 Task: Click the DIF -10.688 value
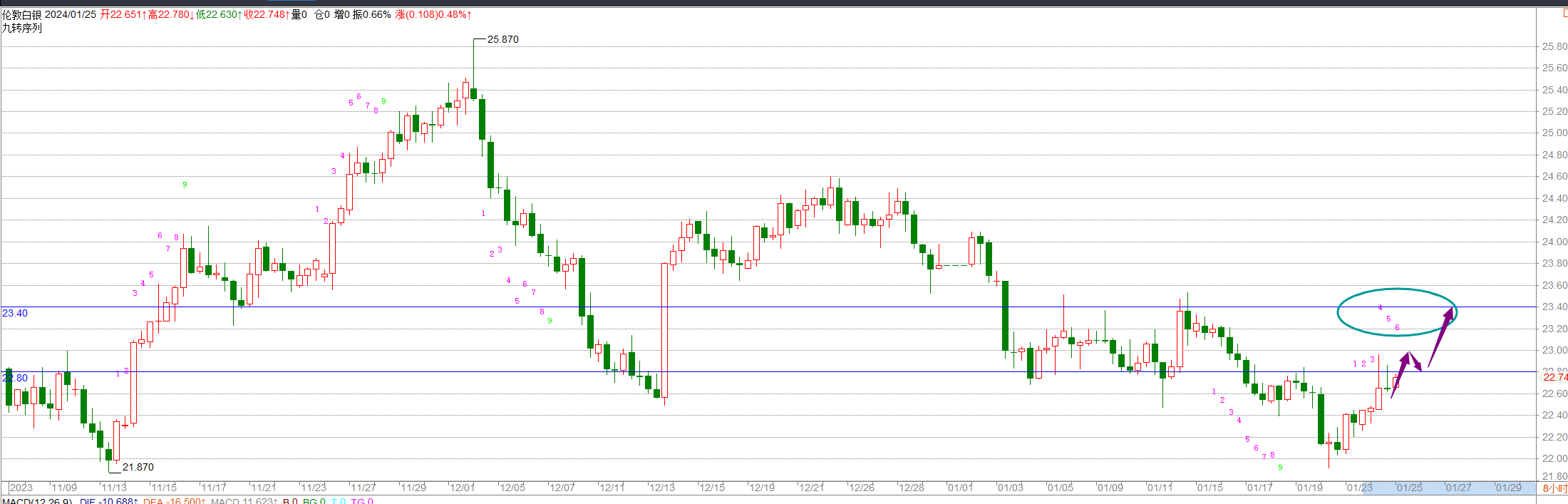pos(108,501)
